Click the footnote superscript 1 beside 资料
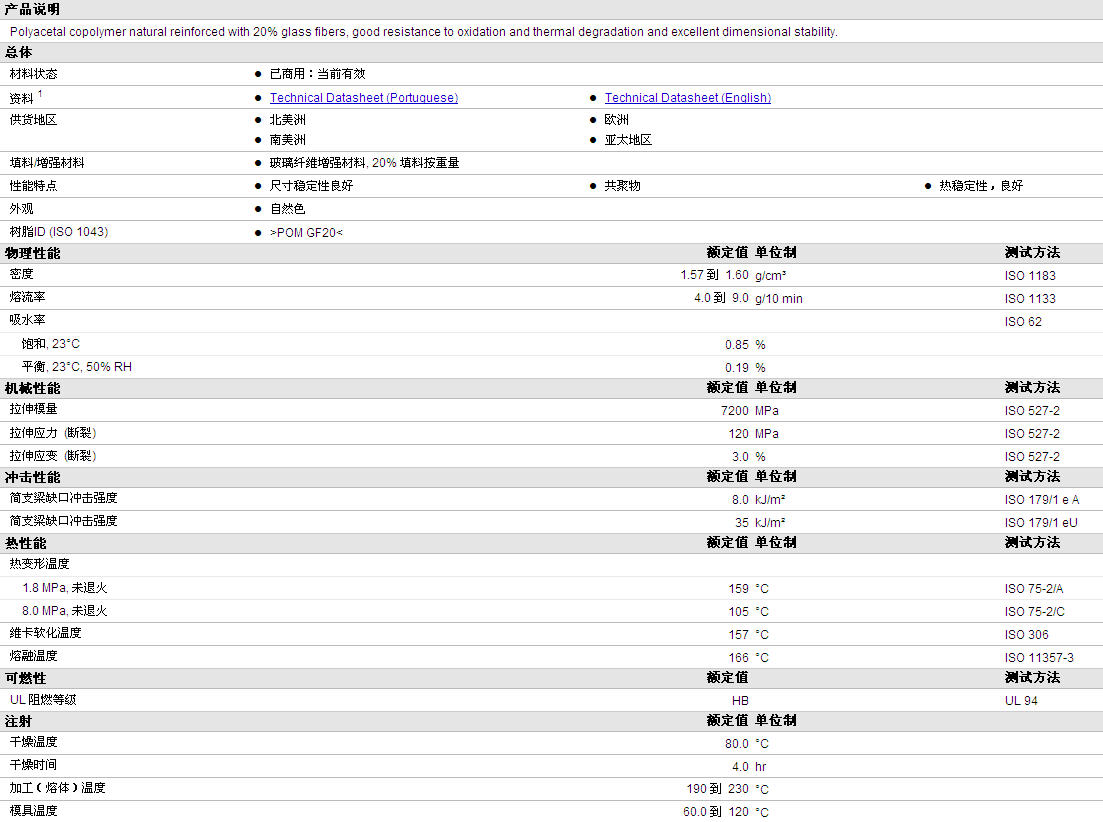The image size is (1103, 822). click(40, 94)
